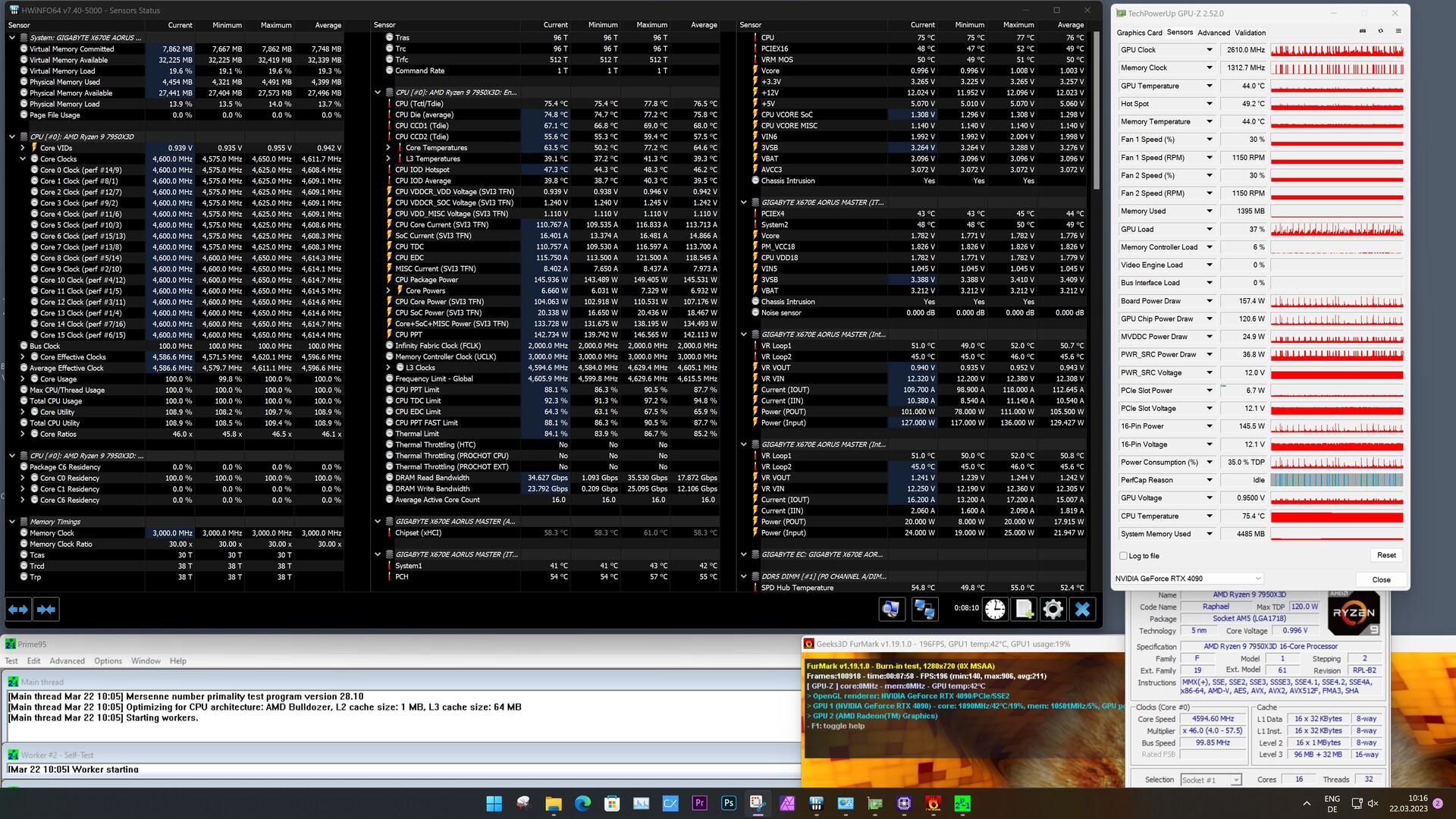
Task: Expand Core Temperatures node
Action: (388, 148)
